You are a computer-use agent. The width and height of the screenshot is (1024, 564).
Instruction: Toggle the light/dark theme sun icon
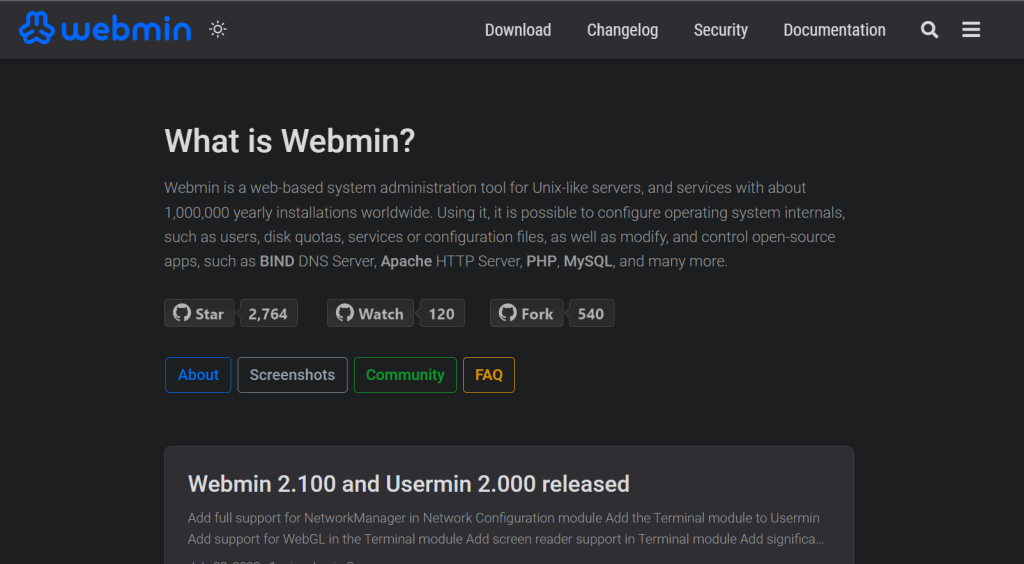217,29
